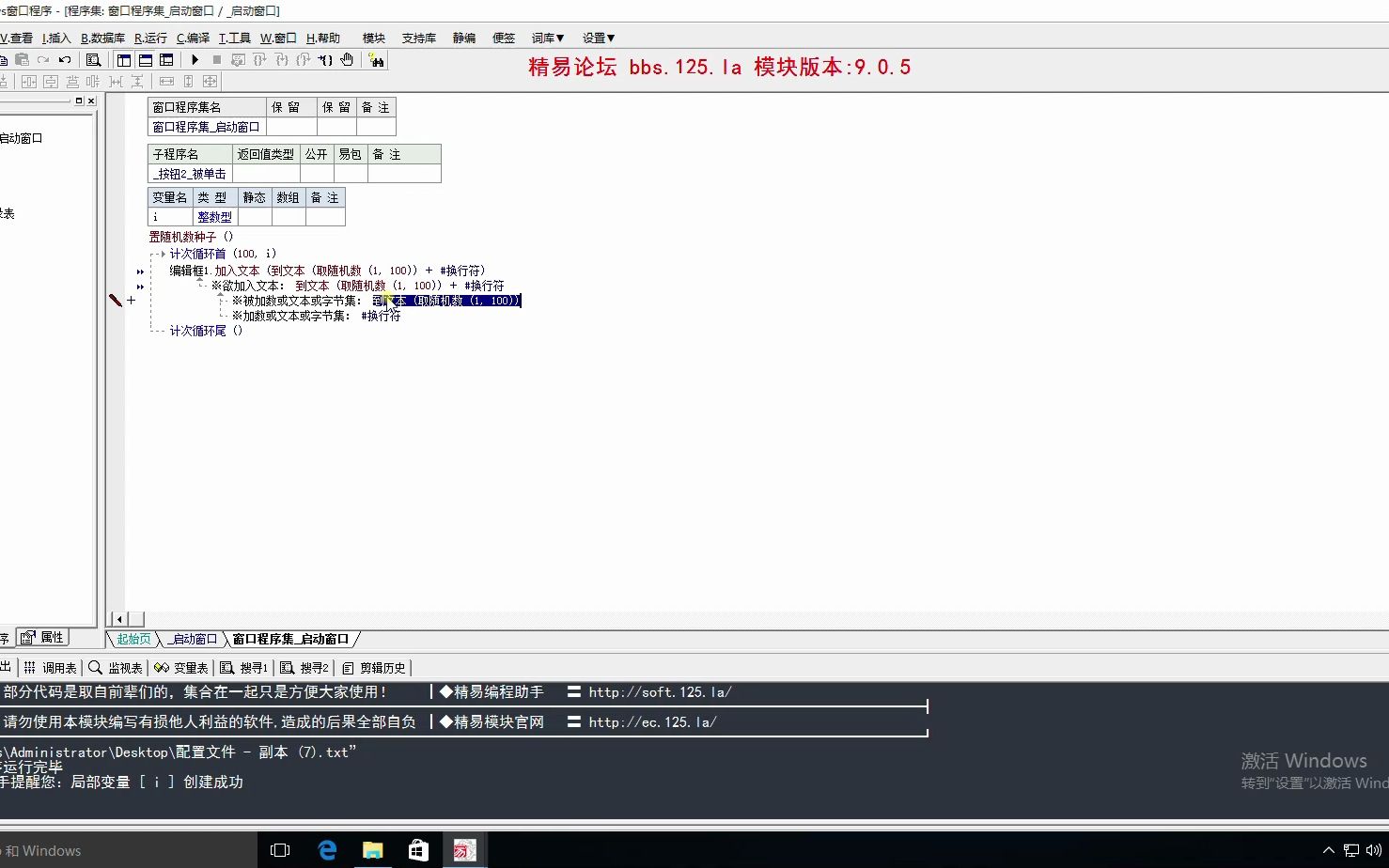
Task: Click the hand-shaped pause toolbar icon
Action: point(346,59)
